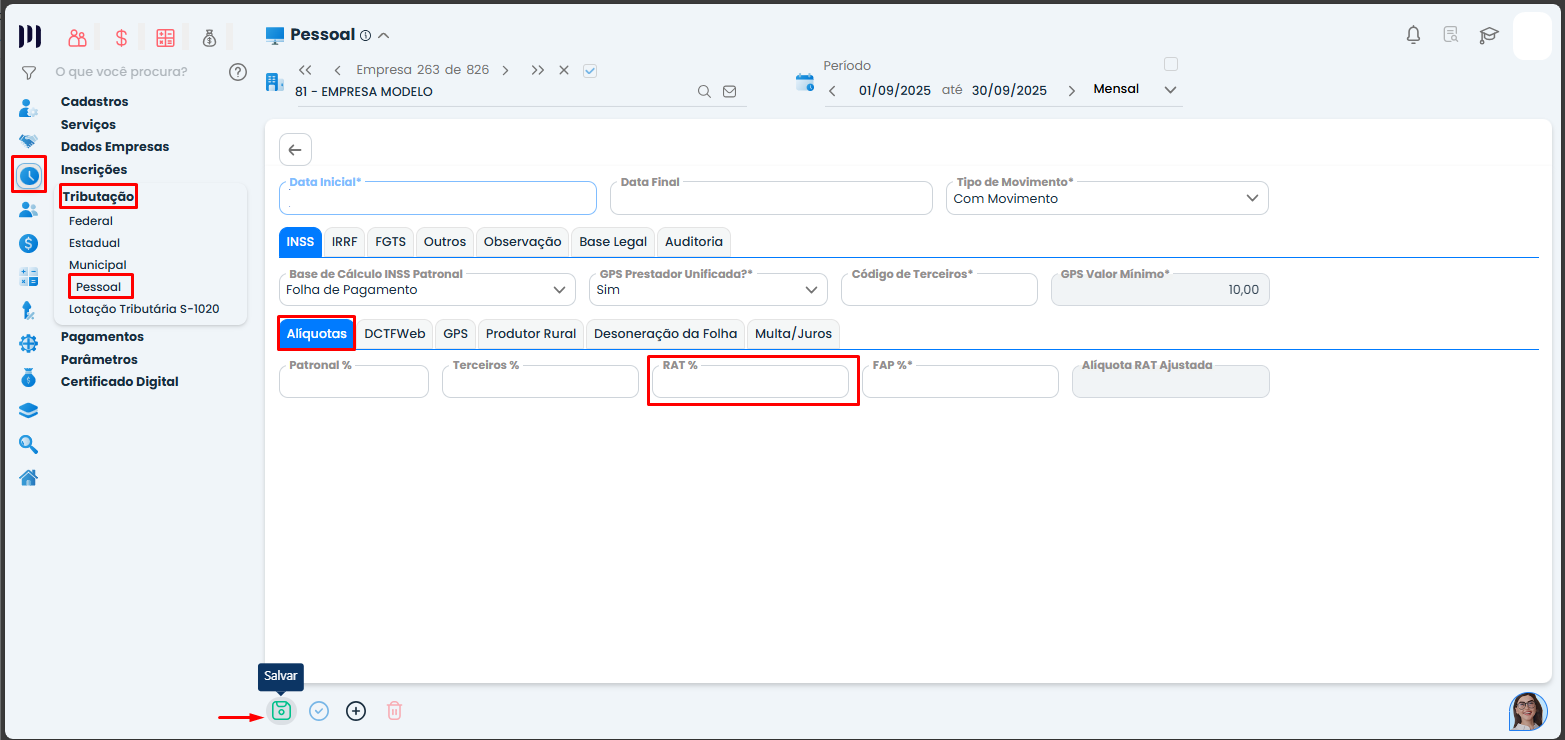Open the Desoneração da Folha tab

pyautogui.click(x=665, y=334)
